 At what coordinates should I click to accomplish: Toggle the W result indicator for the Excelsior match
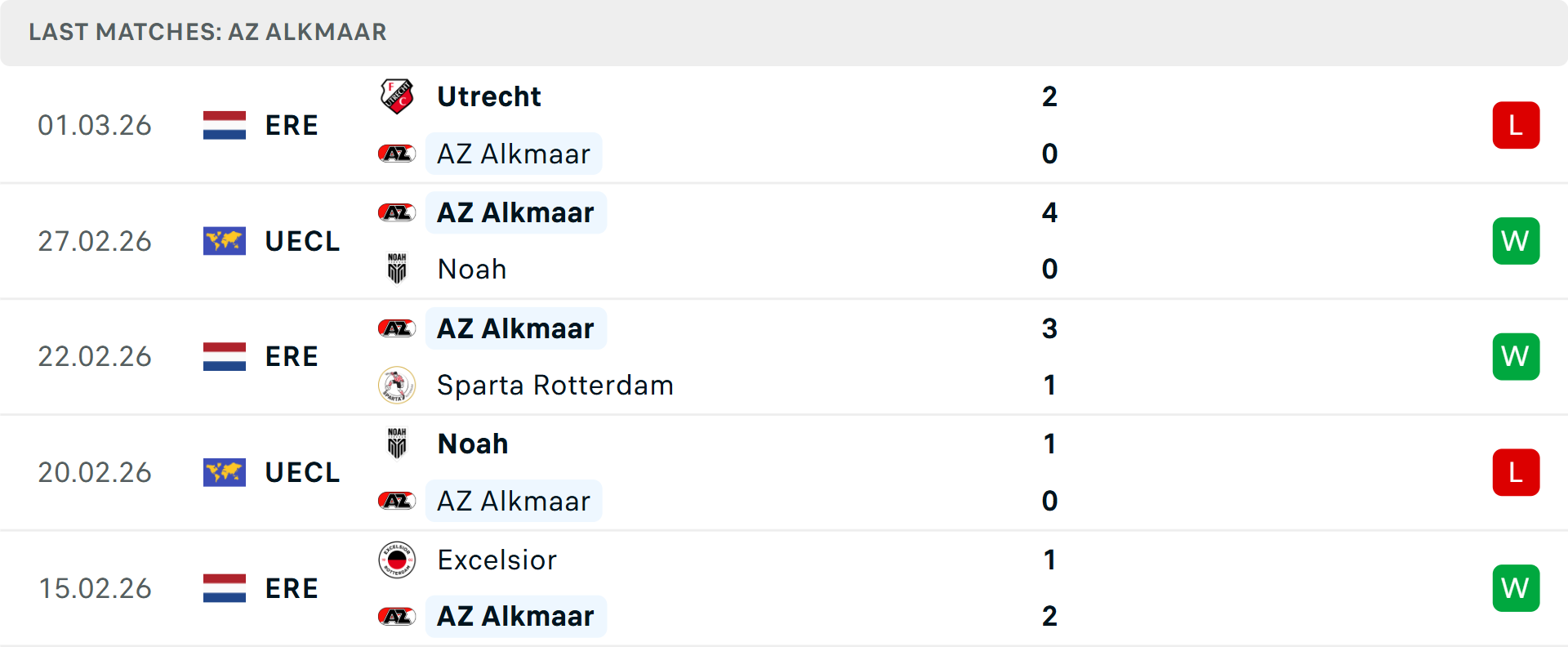click(x=1516, y=587)
